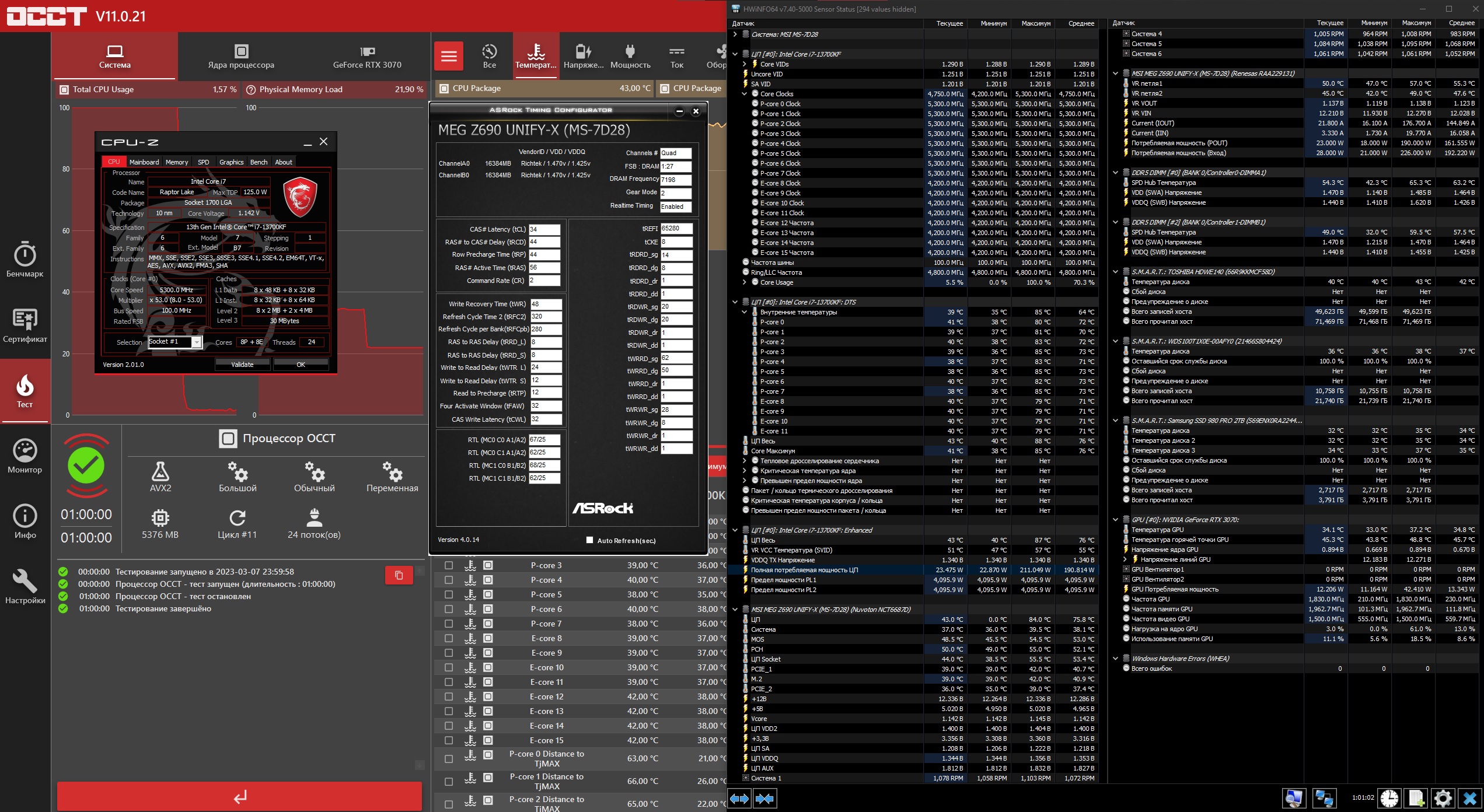The height and width of the screenshot is (812, 1484).
Task: Click the large red return arrow button
Action: click(239, 796)
